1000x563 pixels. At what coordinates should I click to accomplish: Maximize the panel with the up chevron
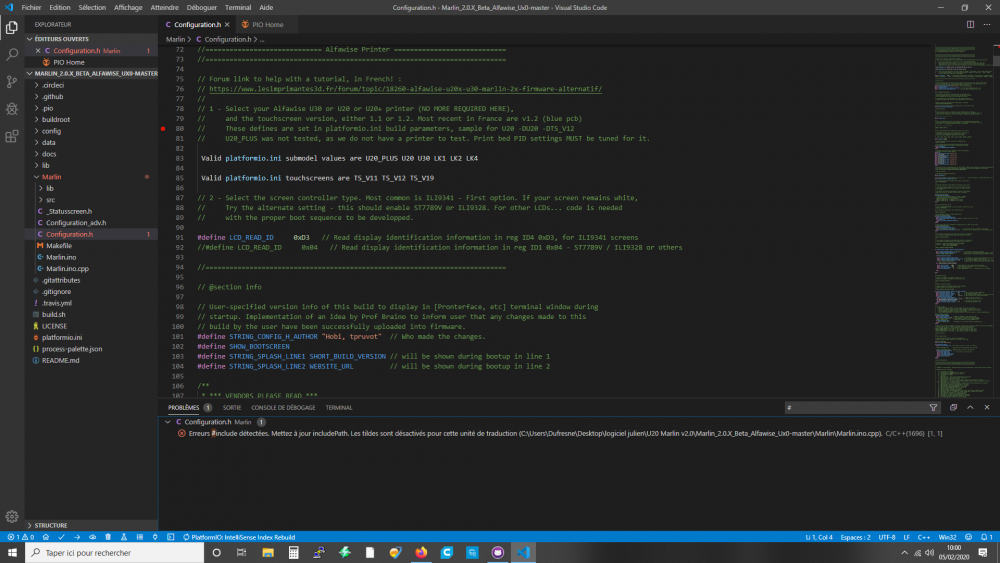970,407
